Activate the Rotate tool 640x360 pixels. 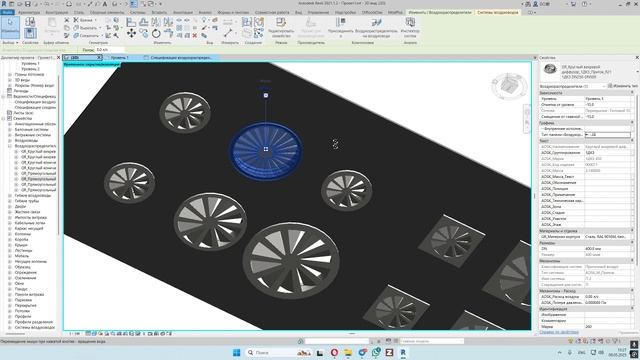click(156, 33)
